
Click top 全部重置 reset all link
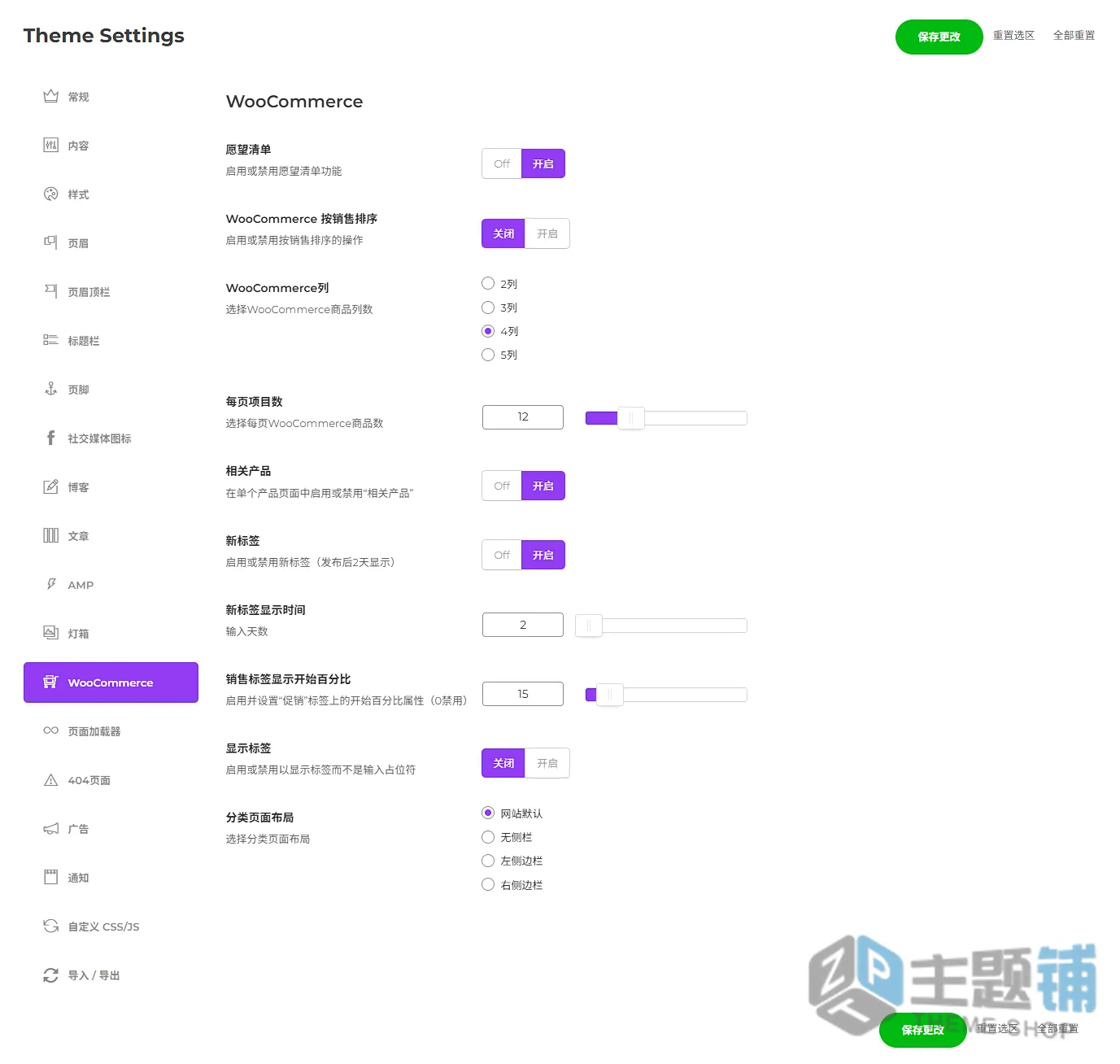pyautogui.click(x=1074, y=35)
